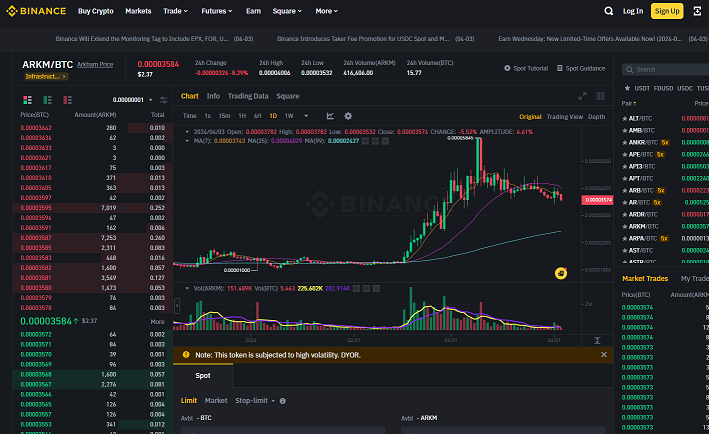
Task: Click the yellow floating chat icon on chart
Action: coord(561,273)
